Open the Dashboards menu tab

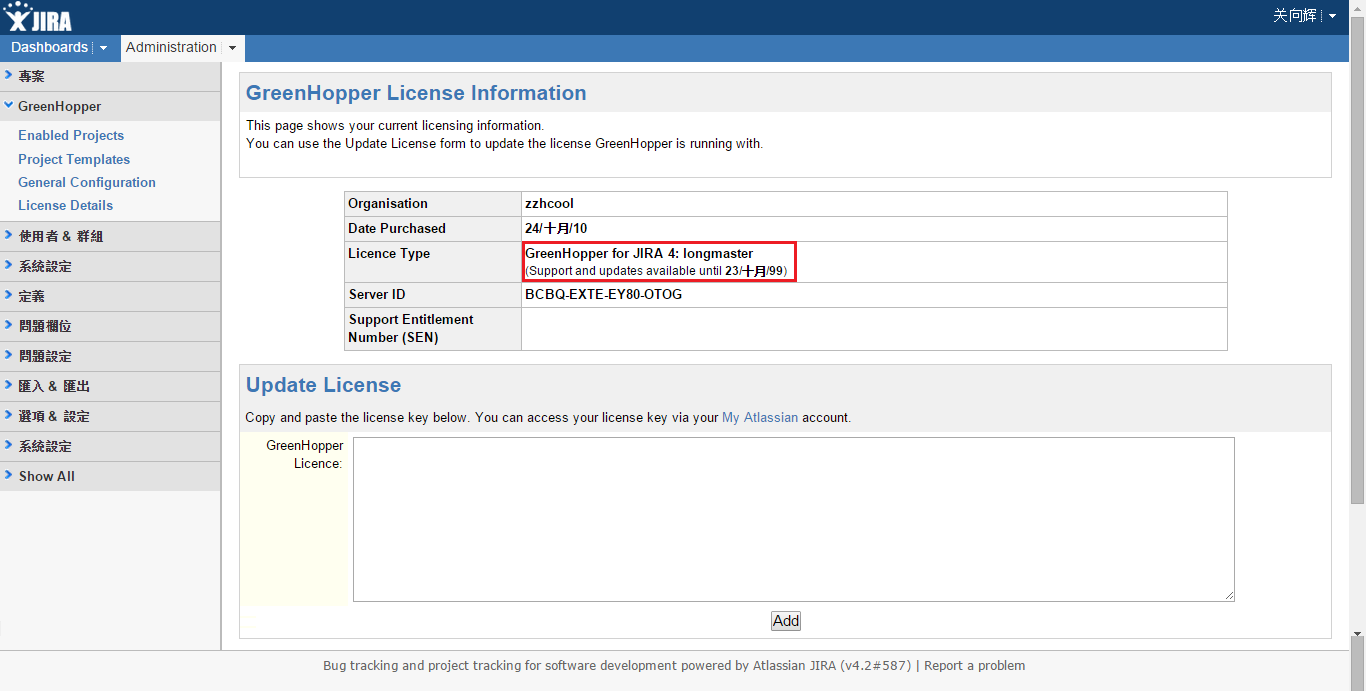(x=49, y=48)
